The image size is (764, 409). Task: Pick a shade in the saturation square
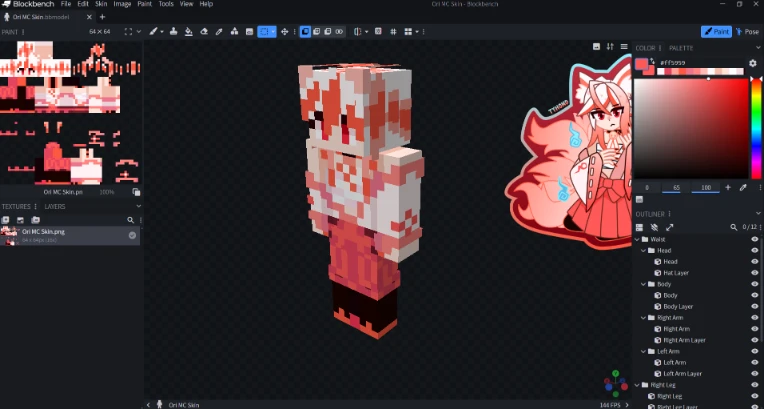(x=691, y=128)
